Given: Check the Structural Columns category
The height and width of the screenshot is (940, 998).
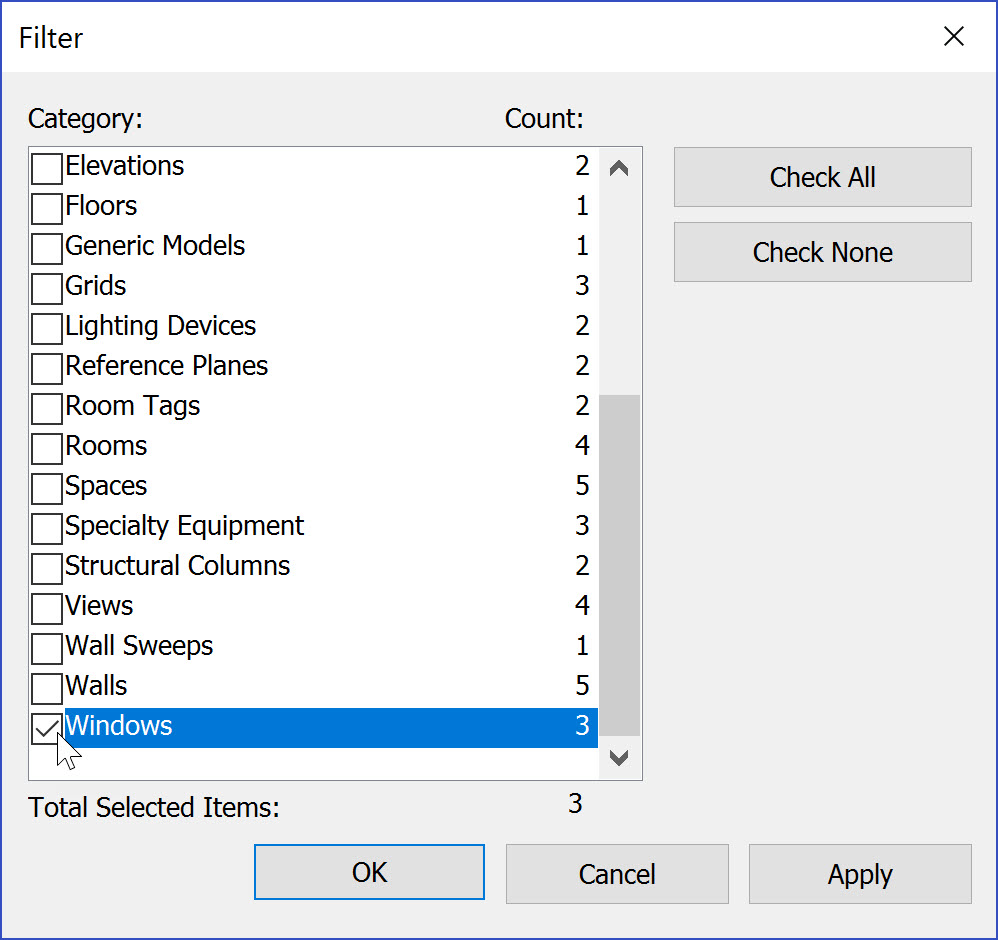Looking at the screenshot, I should click(x=45, y=568).
